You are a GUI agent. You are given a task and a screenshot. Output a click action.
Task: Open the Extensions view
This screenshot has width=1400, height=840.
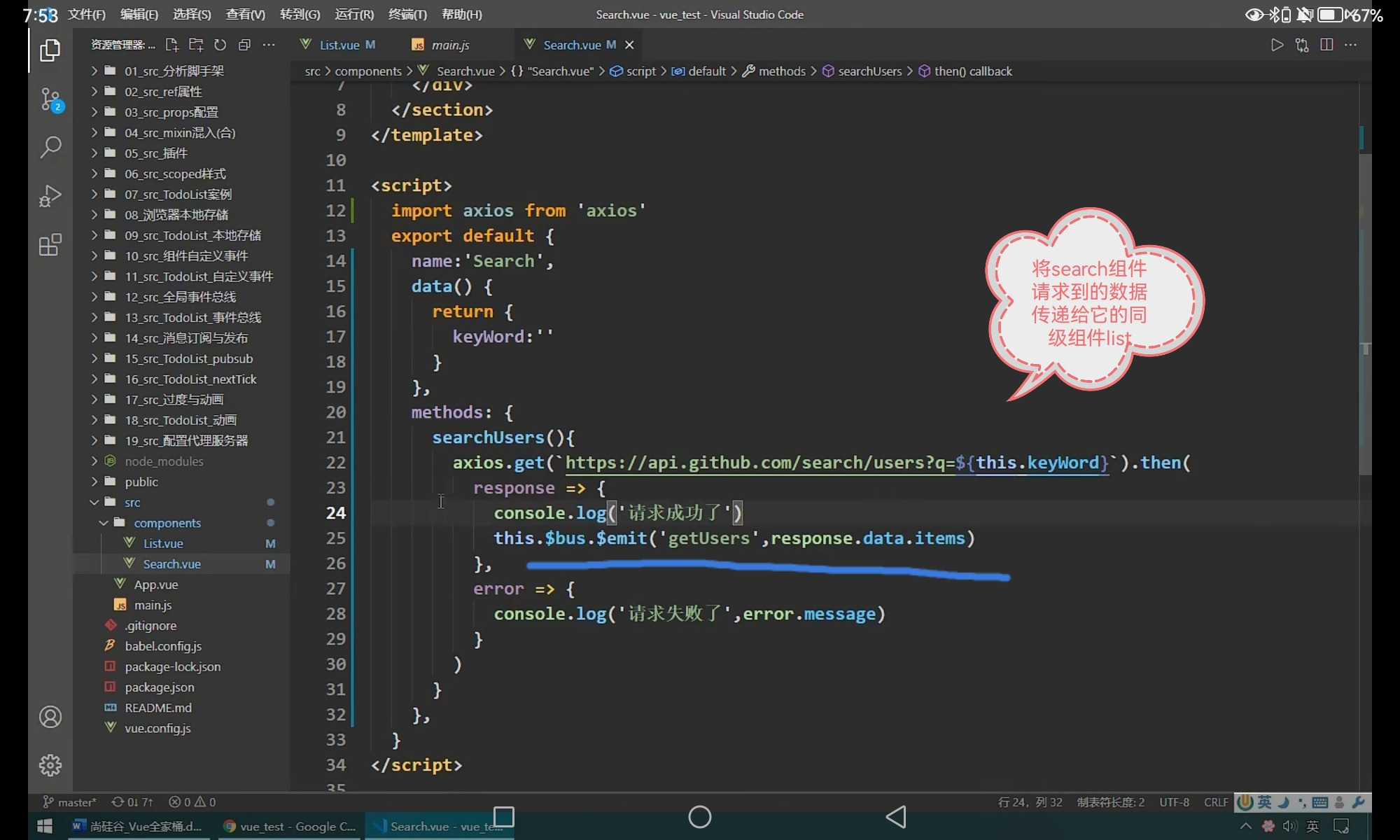point(50,245)
